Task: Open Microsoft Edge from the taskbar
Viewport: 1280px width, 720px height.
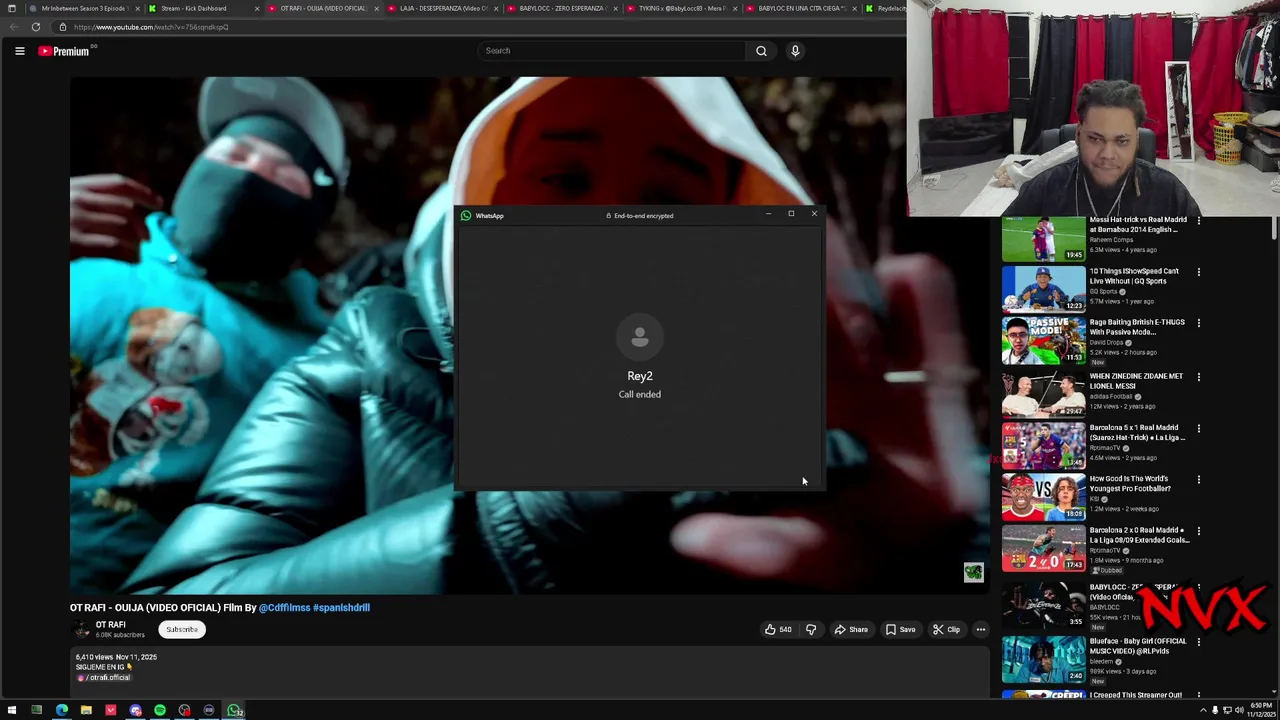Action: 62,711
